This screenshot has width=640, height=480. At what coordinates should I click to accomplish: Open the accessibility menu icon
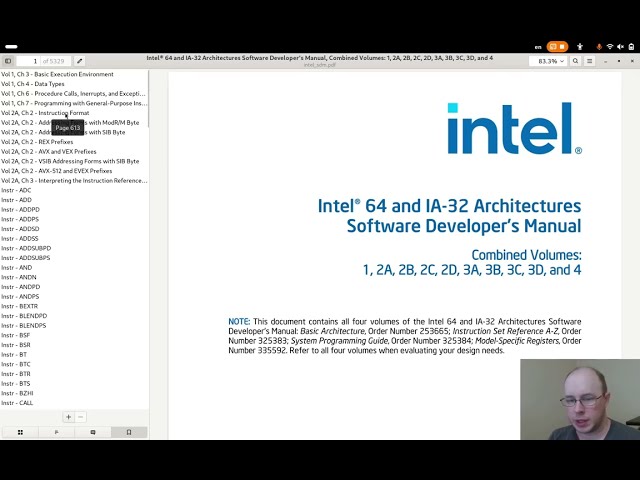click(580, 47)
